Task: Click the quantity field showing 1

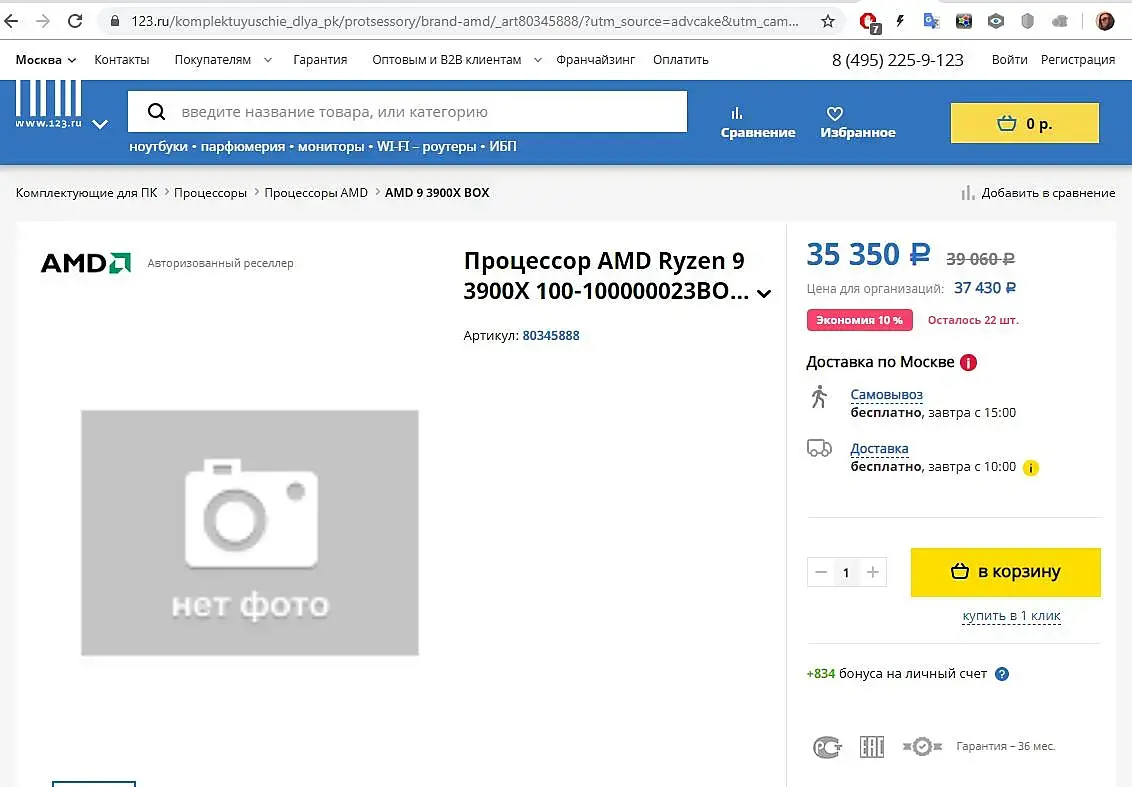Action: [x=846, y=573]
